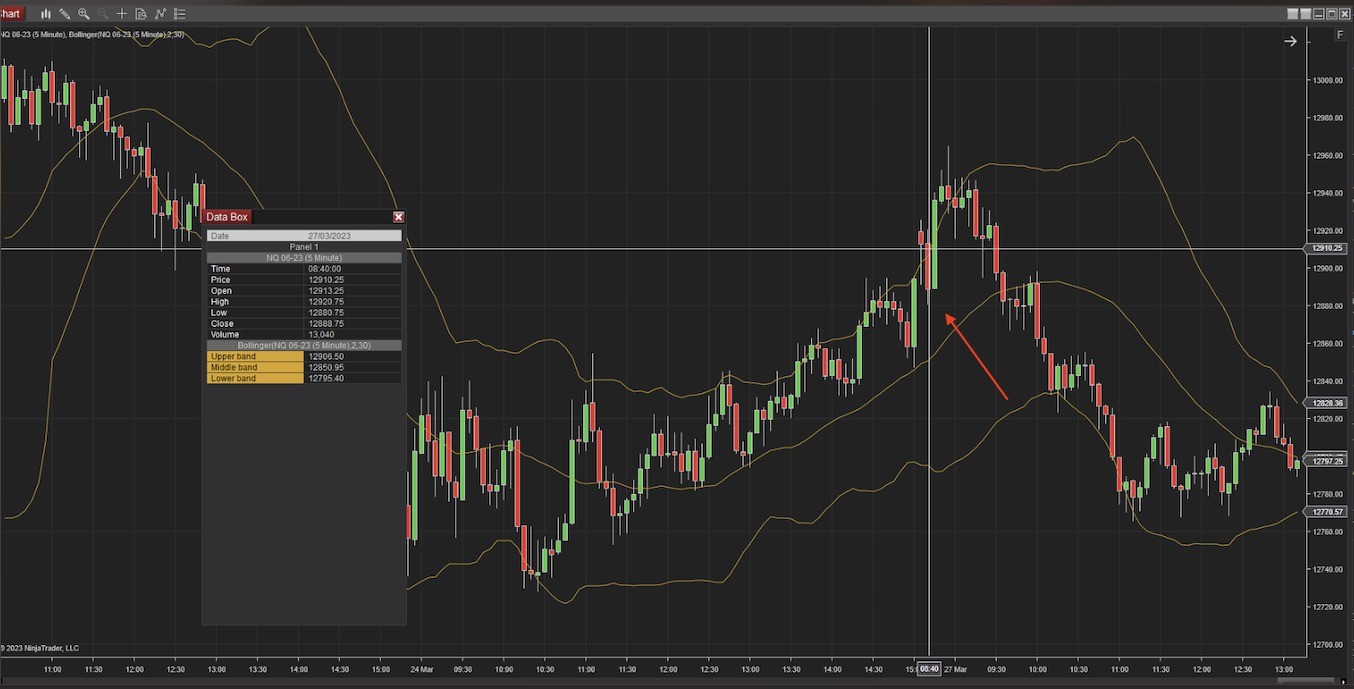Select the NQ 06-23 (5 Minute) header row
This screenshot has width=1354, height=689.
(303, 257)
